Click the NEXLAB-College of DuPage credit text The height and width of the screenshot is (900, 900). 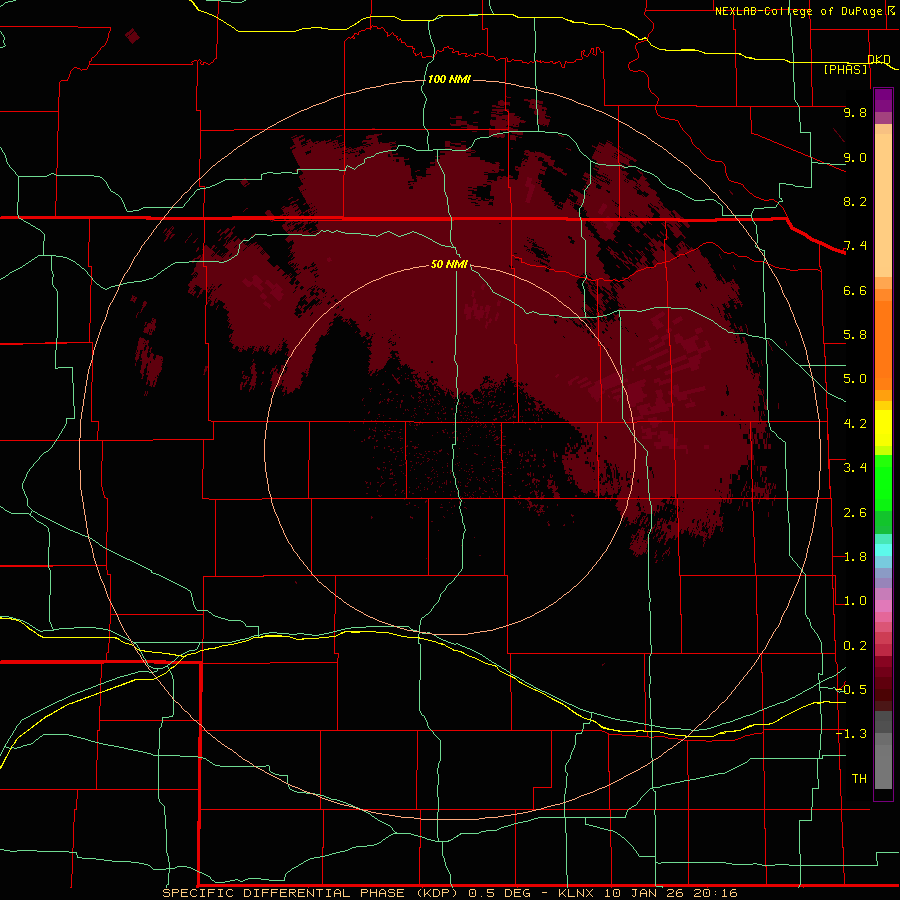pyautogui.click(x=798, y=11)
